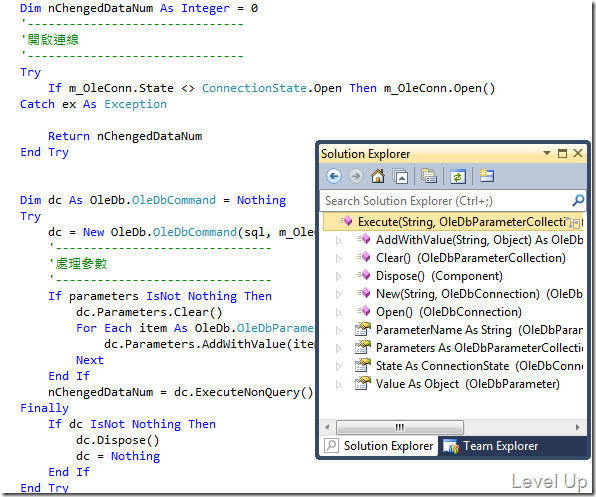Maximize the Solution Explorer panel
The image size is (596, 497).
562,153
